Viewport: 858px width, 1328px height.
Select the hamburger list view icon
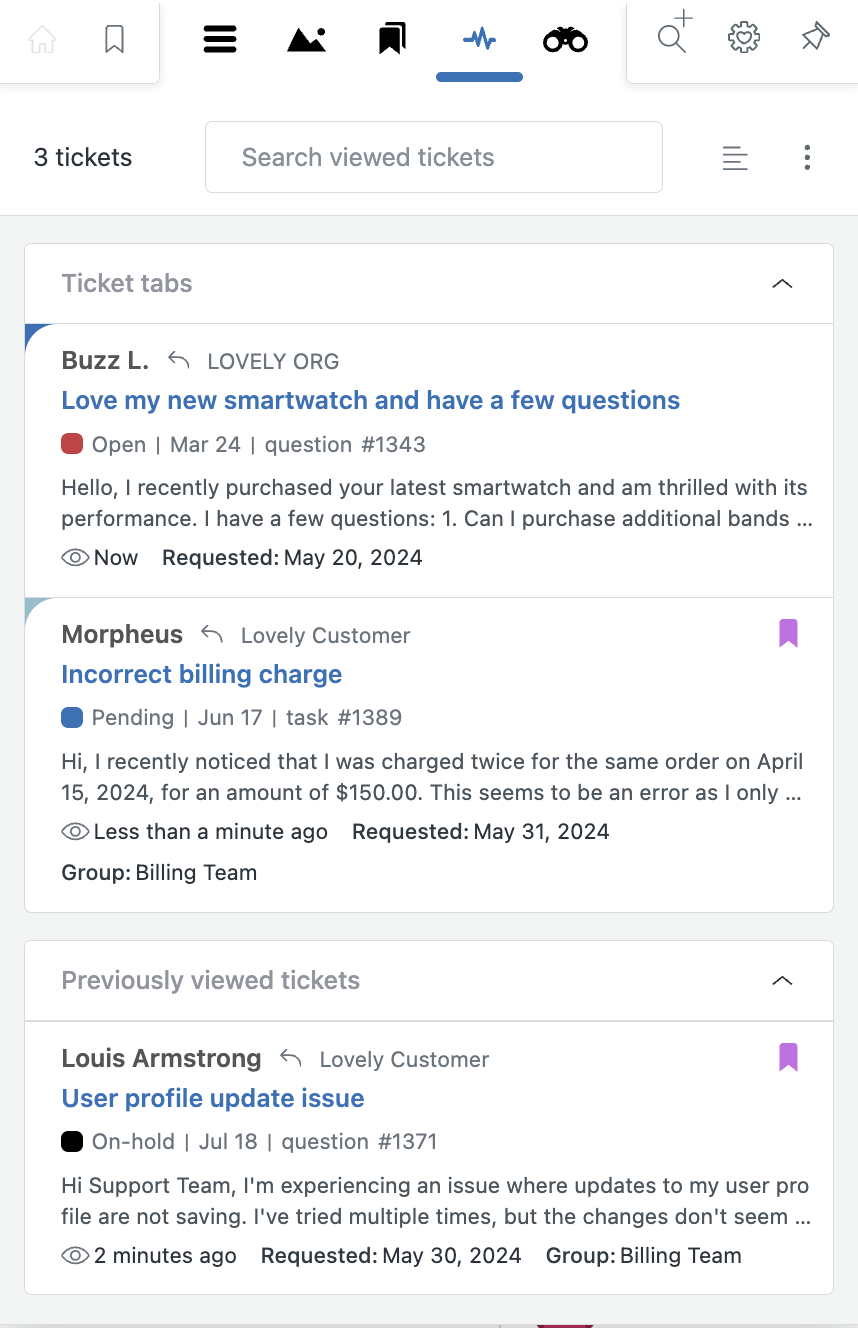(219, 39)
